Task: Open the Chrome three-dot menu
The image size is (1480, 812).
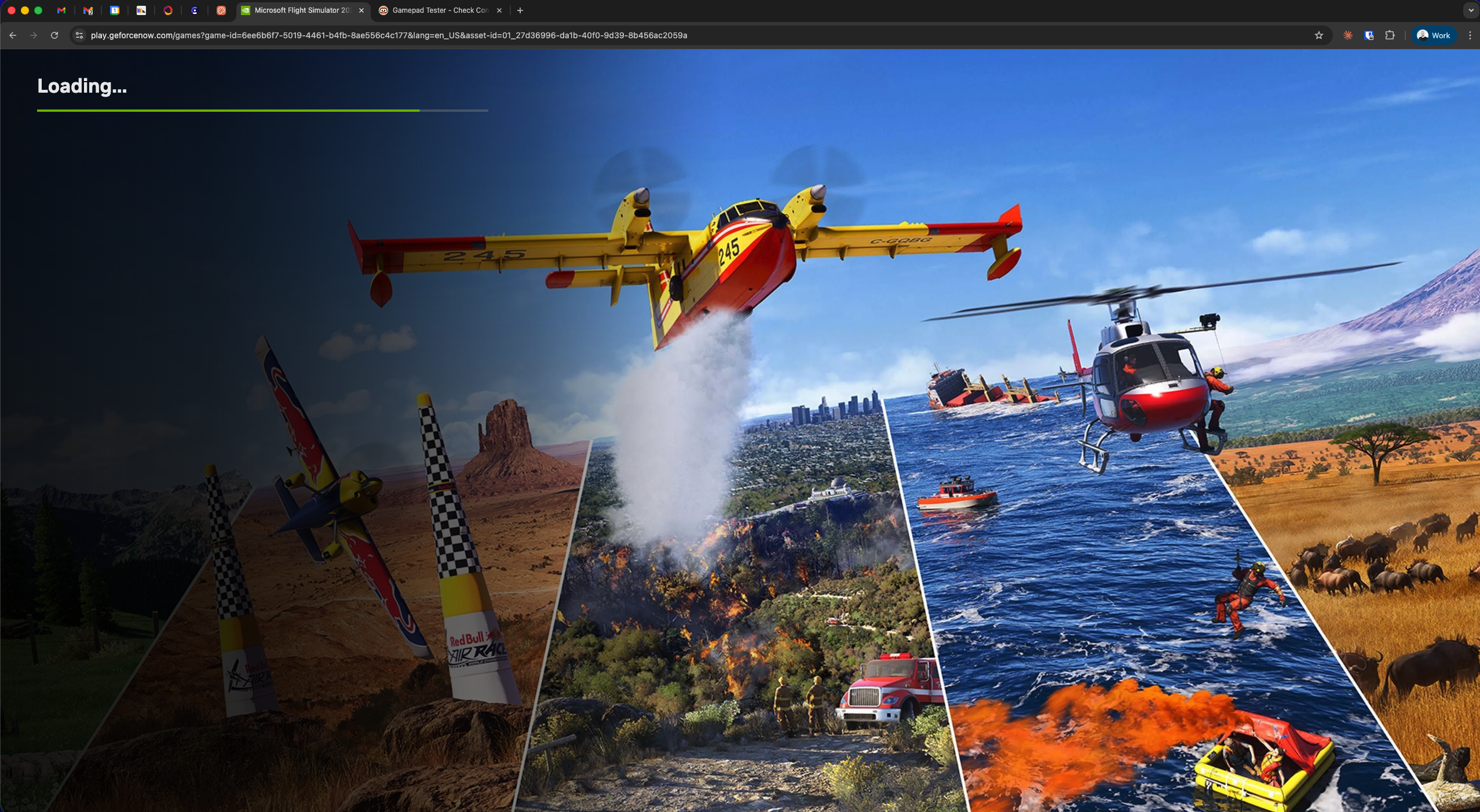Action: (1470, 35)
